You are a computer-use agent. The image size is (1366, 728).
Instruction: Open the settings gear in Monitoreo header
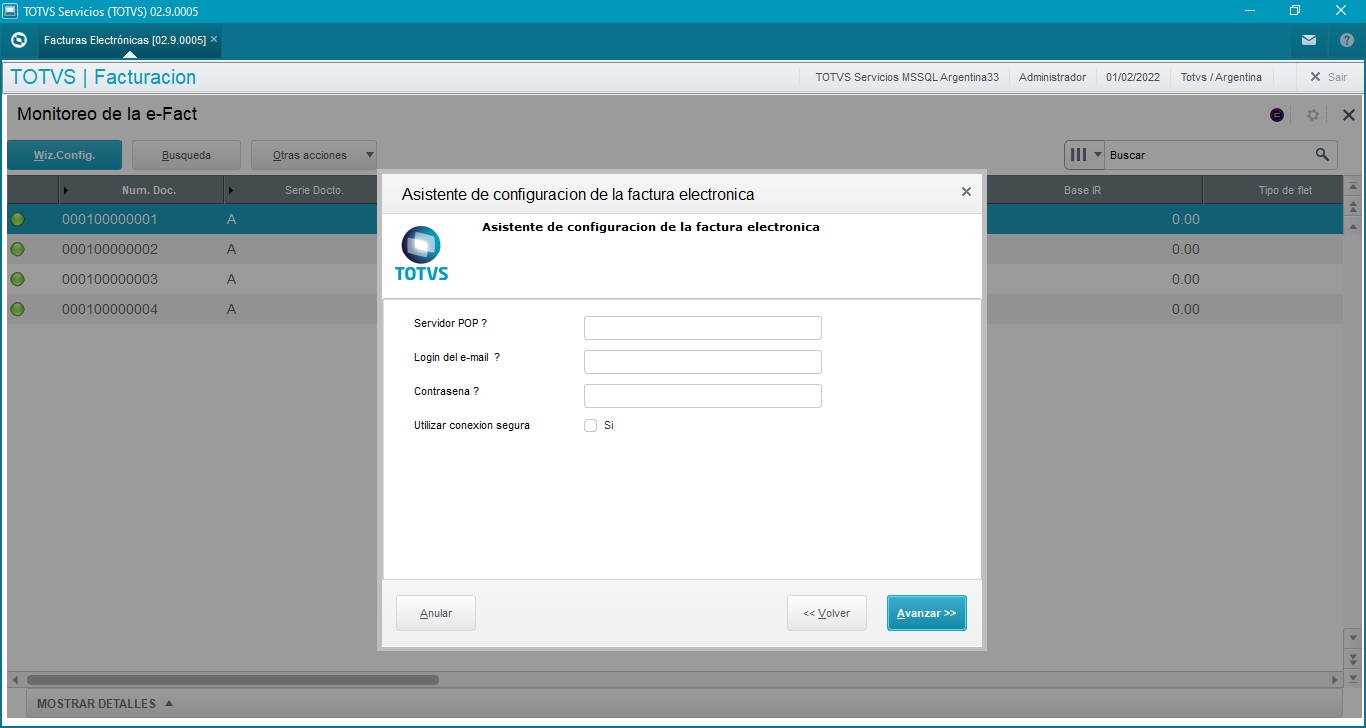(1313, 115)
